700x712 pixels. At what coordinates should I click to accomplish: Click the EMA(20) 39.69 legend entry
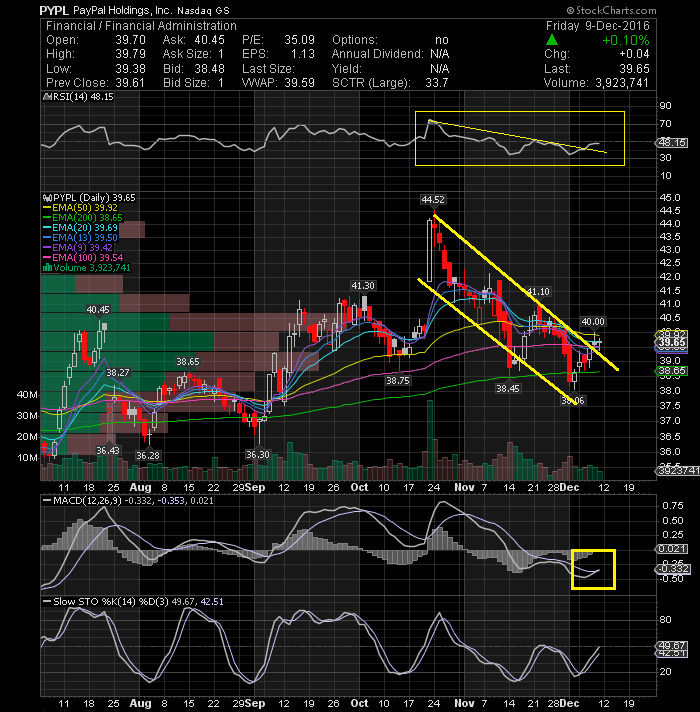[80, 228]
